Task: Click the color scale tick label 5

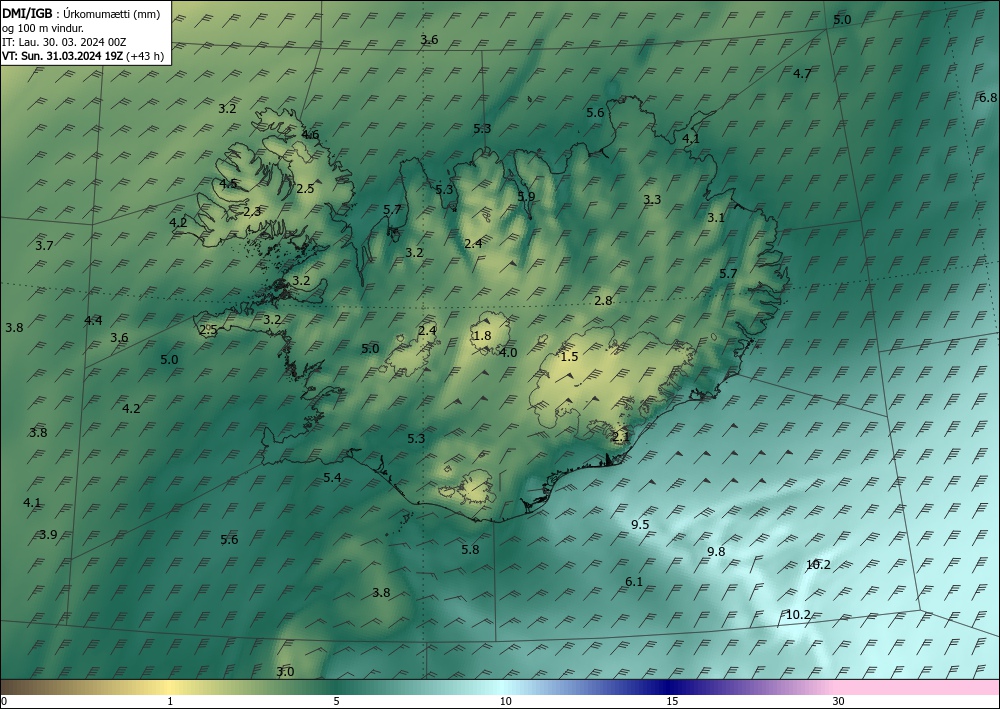Action: [x=336, y=701]
